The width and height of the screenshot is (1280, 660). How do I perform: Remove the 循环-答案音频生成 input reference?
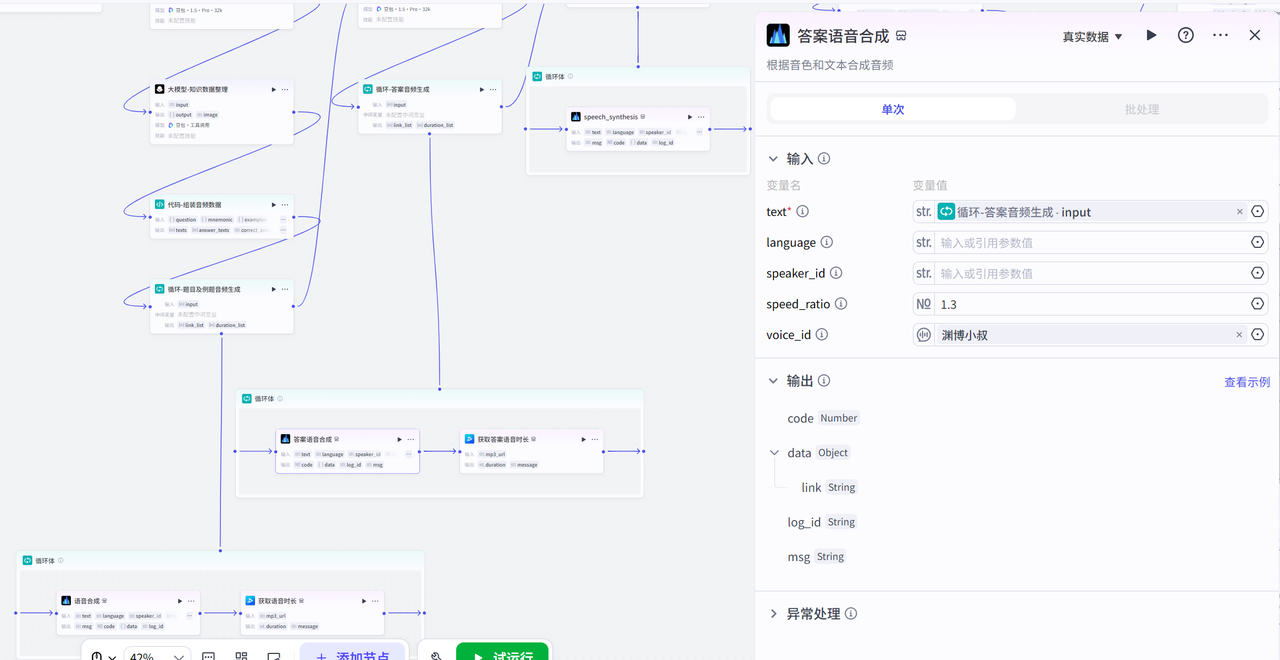point(1240,212)
